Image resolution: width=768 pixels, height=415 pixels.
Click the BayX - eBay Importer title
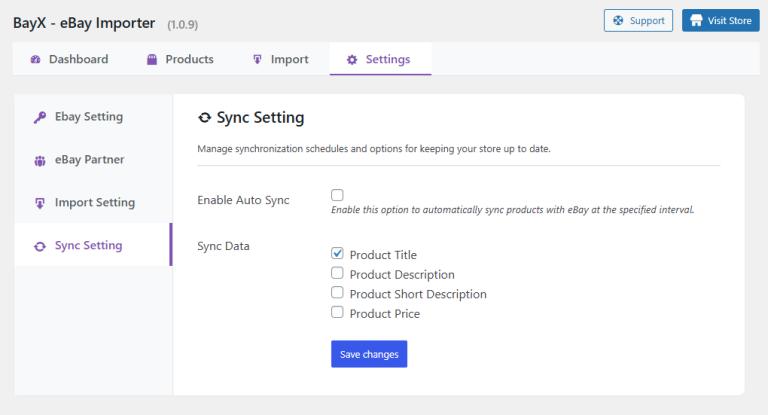[84, 23]
